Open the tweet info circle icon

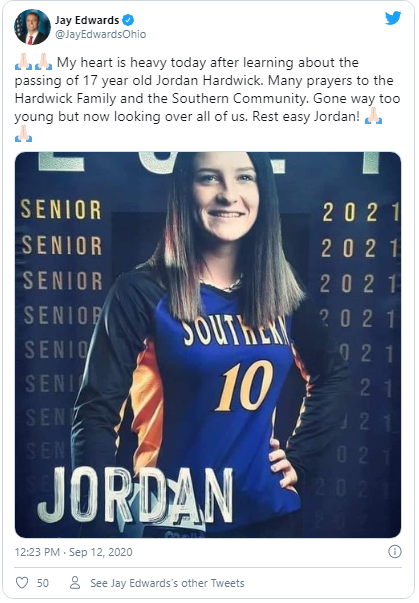click(395, 551)
